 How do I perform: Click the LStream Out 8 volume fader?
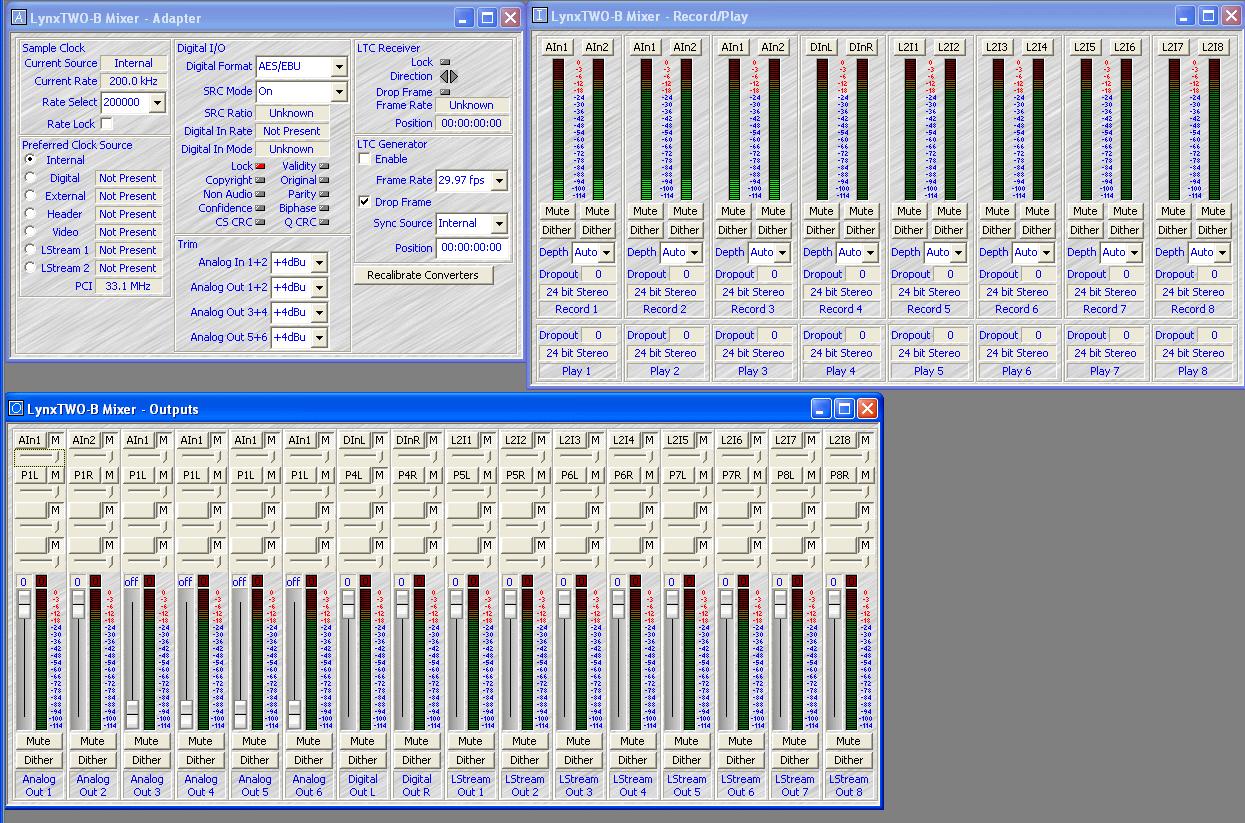click(x=835, y=604)
